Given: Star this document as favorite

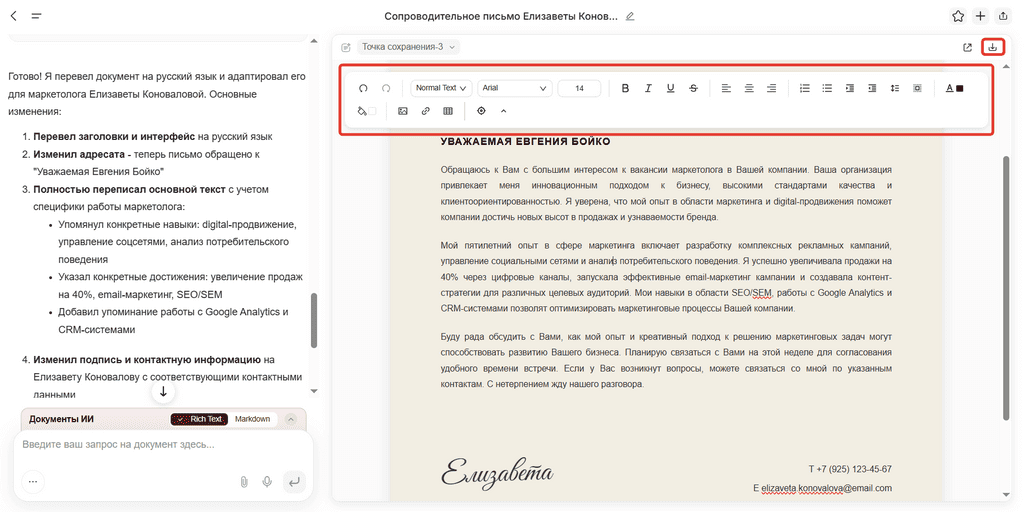Looking at the screenshot, I should click(x=957, y=16).
